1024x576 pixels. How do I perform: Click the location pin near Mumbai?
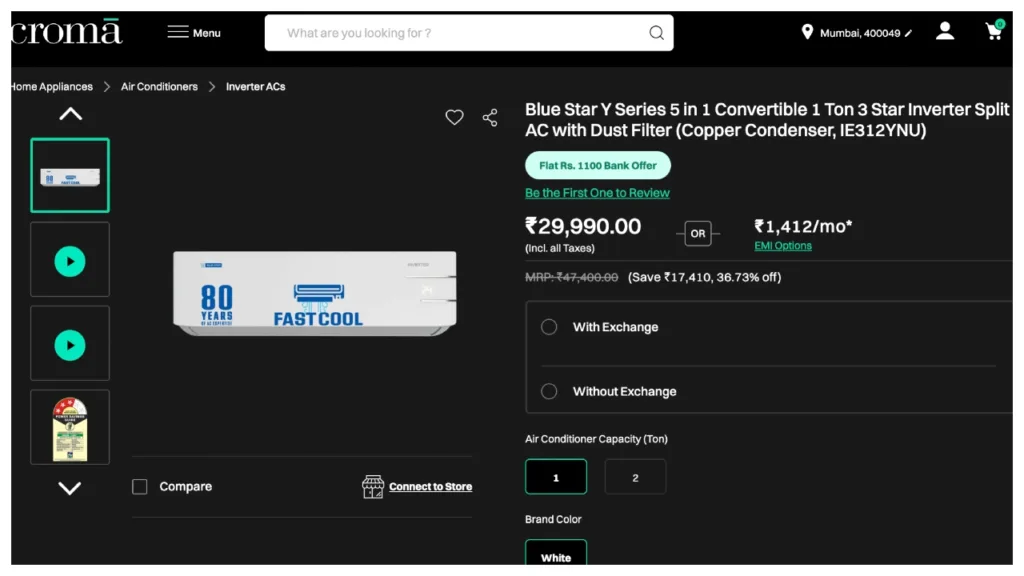(x=809, y=31)
